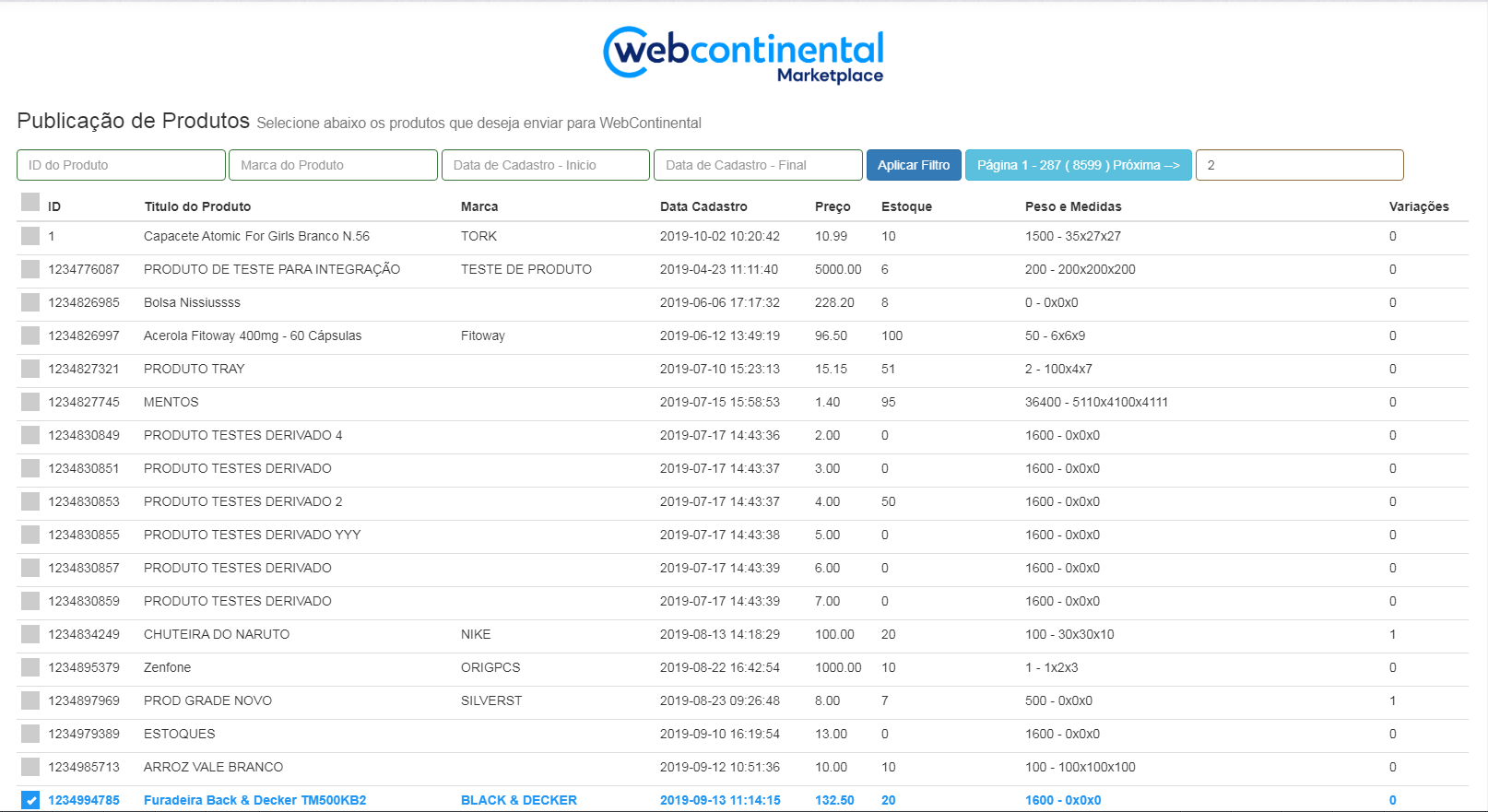
Task: Select checkbox for product 1234830857
Action: (x=30, y=568)
